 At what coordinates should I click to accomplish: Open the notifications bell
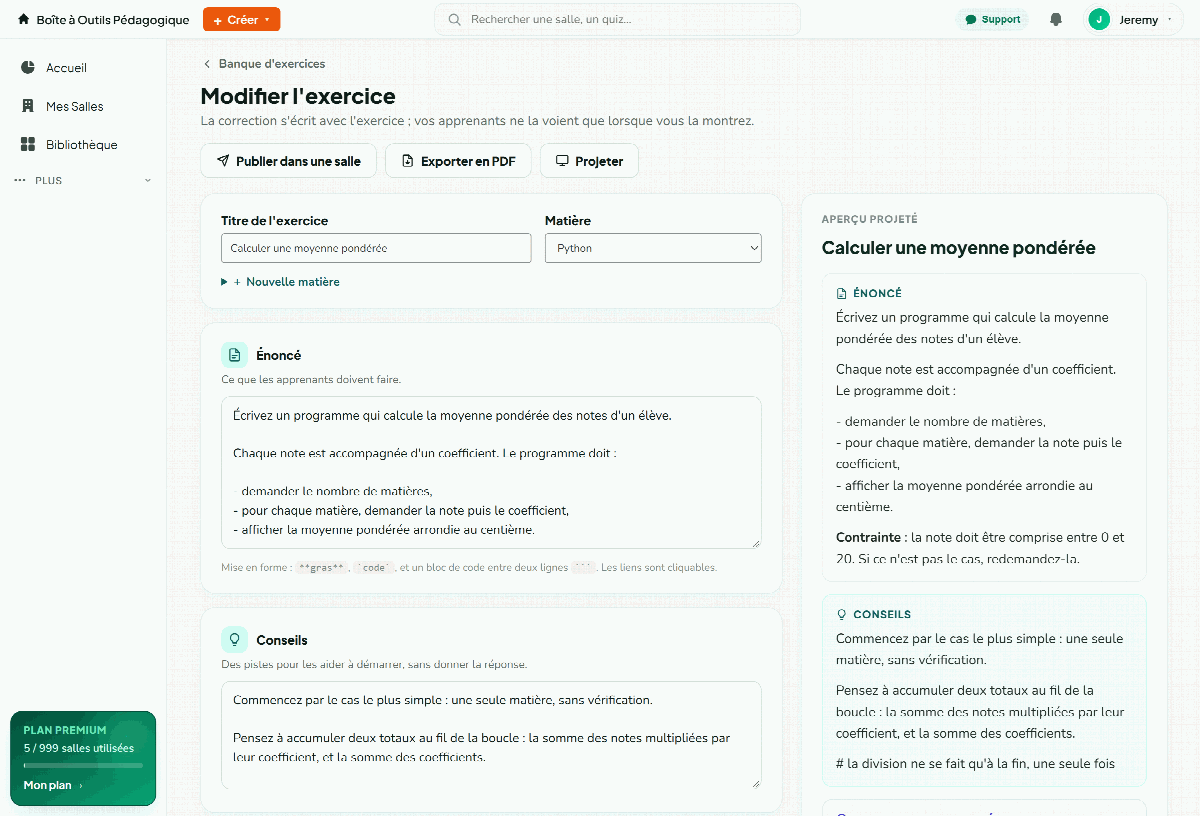[1056, 19]
